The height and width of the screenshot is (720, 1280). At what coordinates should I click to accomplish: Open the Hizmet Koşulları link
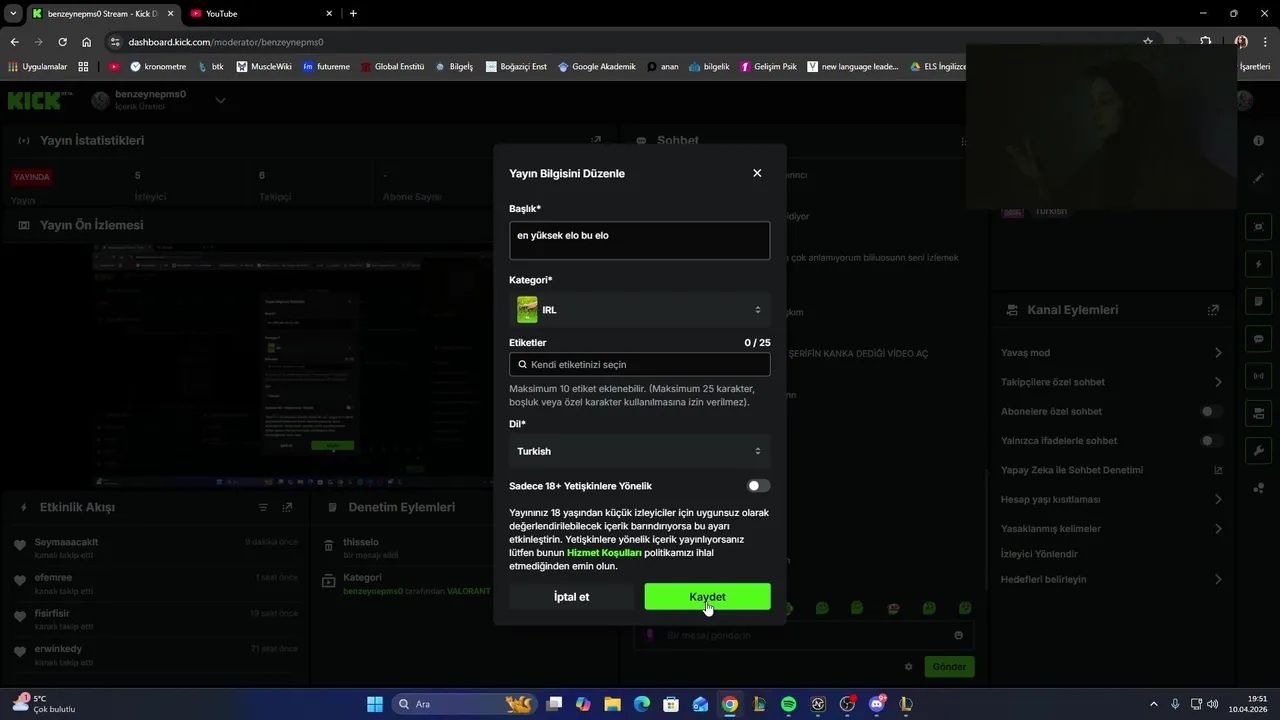(x=604, y=552)
